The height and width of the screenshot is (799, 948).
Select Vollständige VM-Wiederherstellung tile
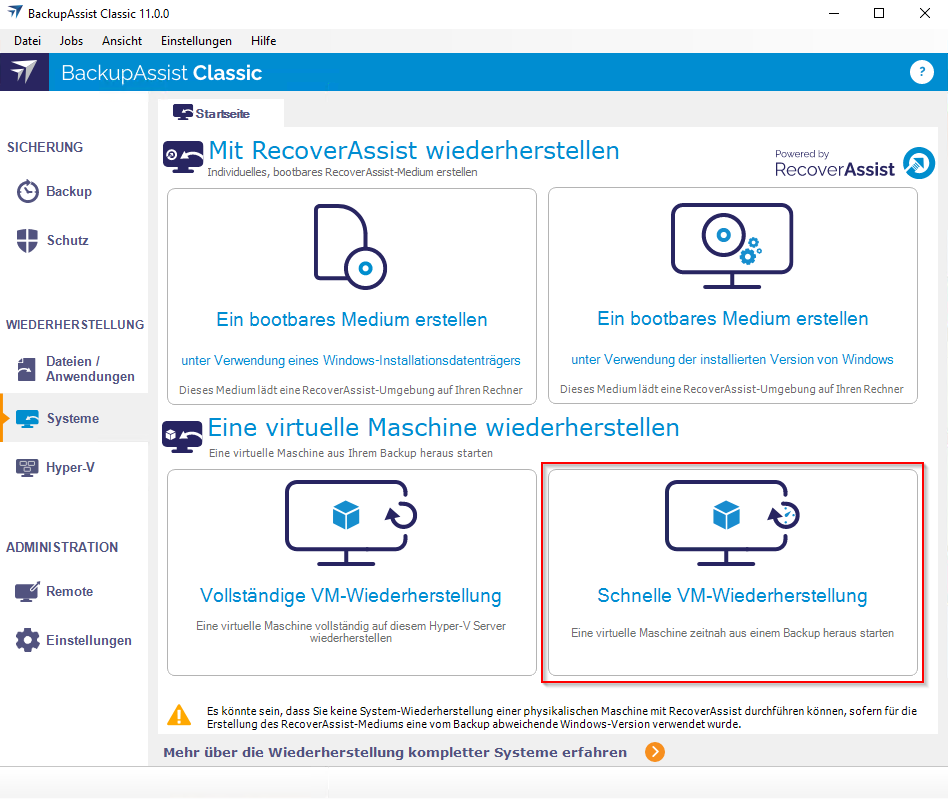point(351,573)
